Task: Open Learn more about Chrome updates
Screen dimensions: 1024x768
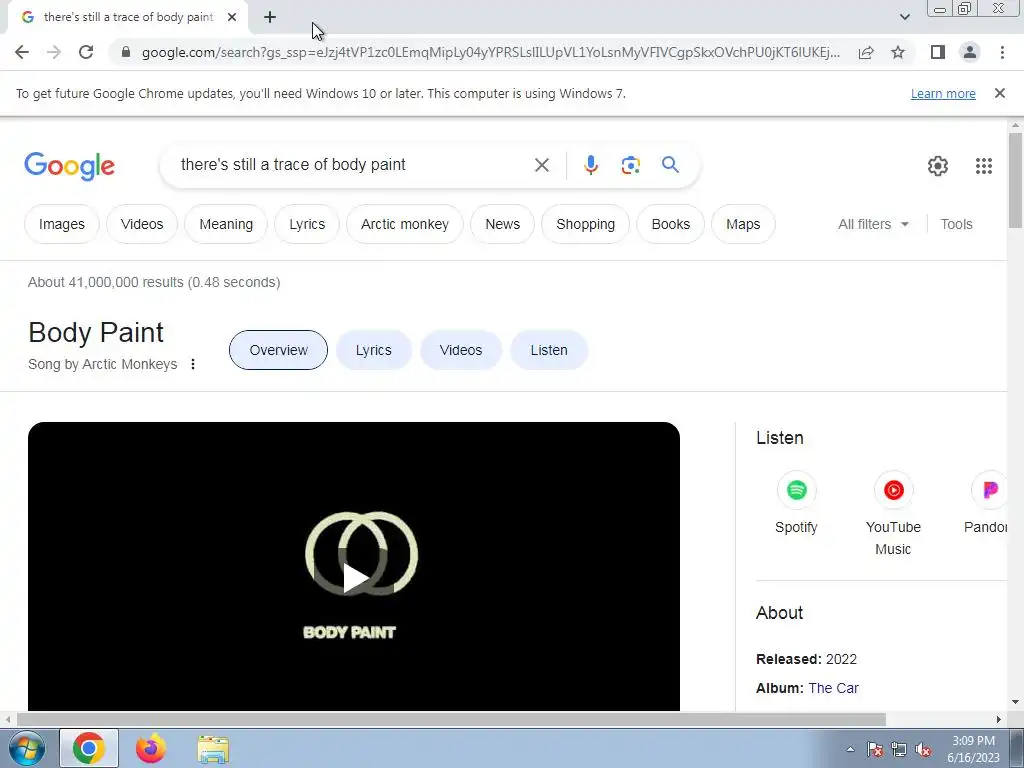Action: tap(943, 93)
